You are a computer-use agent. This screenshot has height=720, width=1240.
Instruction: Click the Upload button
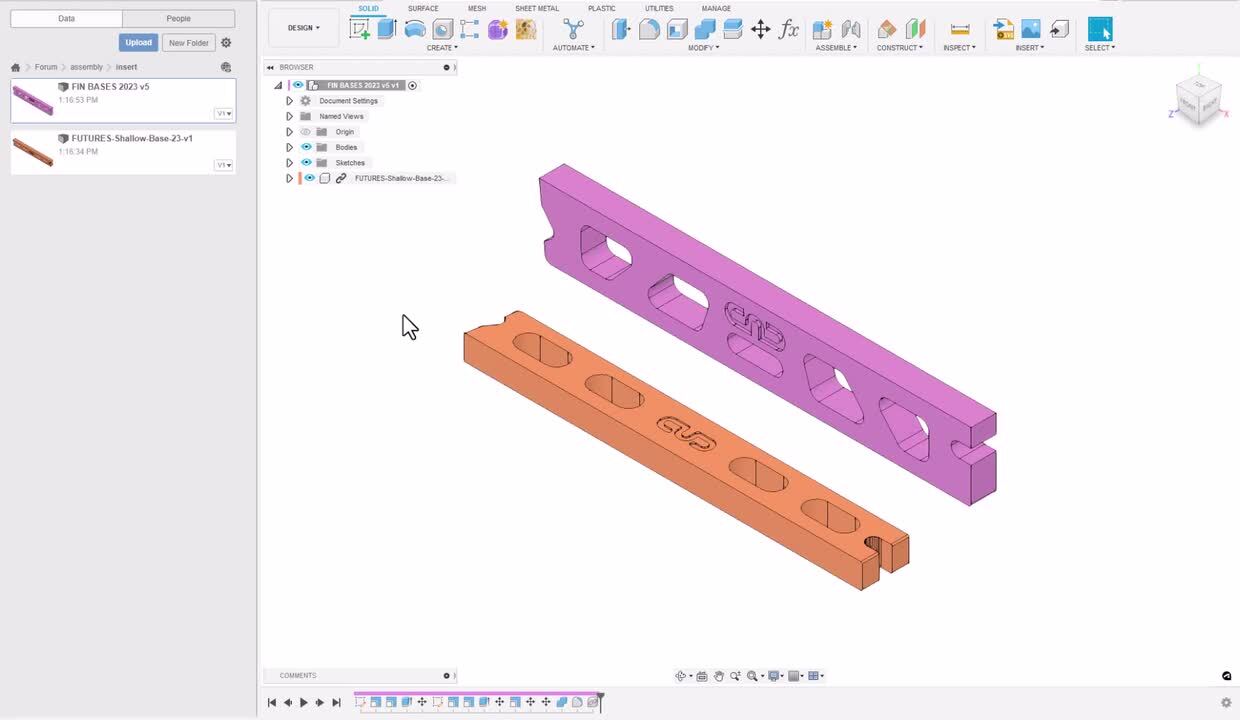point(138,43)
